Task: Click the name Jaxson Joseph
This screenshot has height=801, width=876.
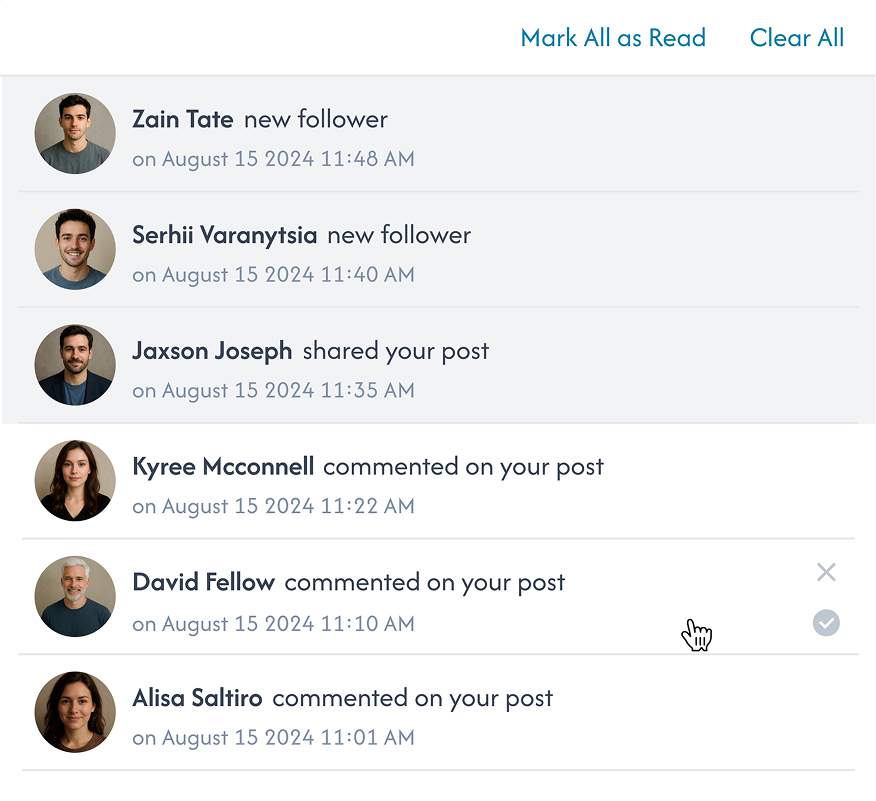Action: 212,351
